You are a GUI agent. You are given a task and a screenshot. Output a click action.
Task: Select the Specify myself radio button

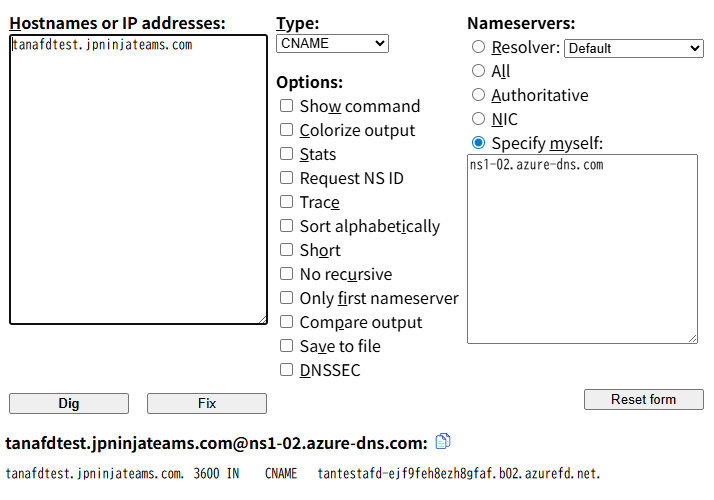(478, 143)
